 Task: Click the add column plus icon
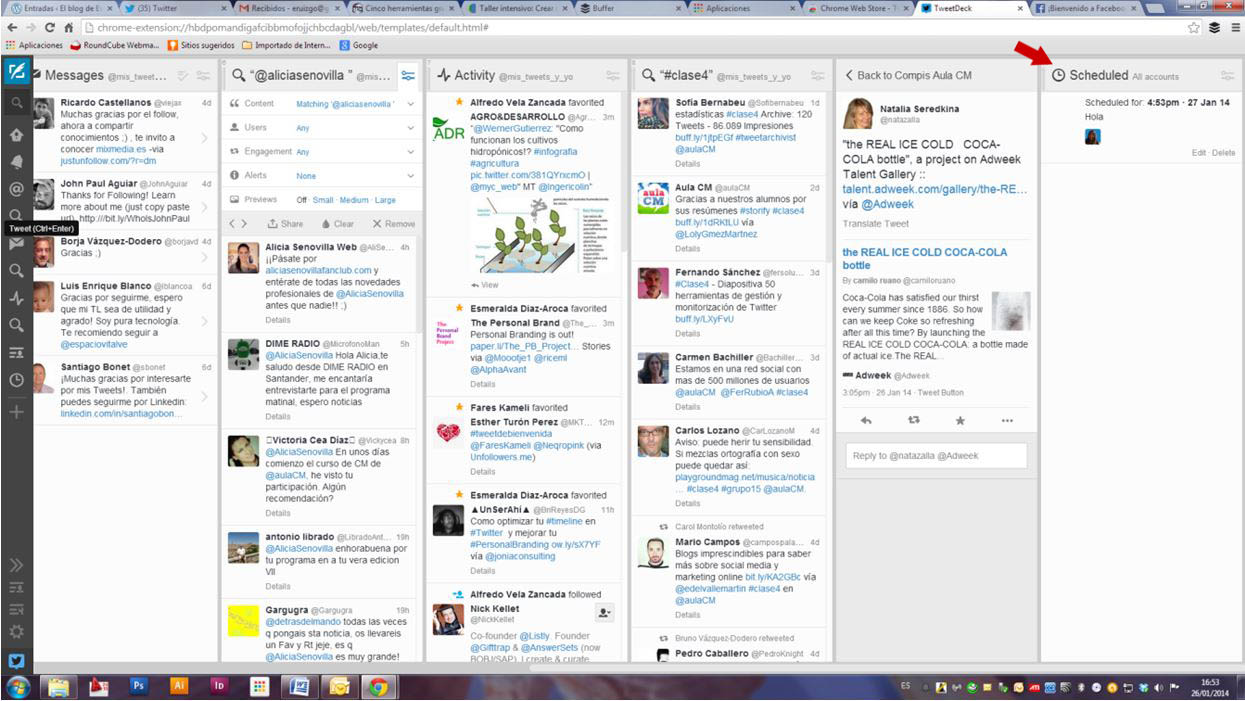point(16,411)
